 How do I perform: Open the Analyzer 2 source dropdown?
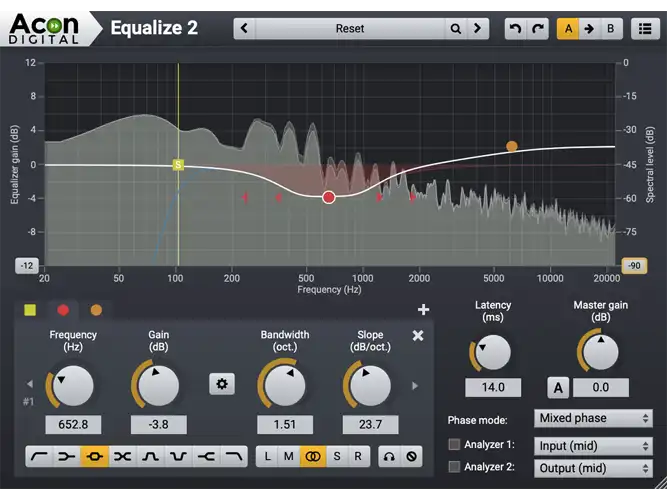coord(593,468)
